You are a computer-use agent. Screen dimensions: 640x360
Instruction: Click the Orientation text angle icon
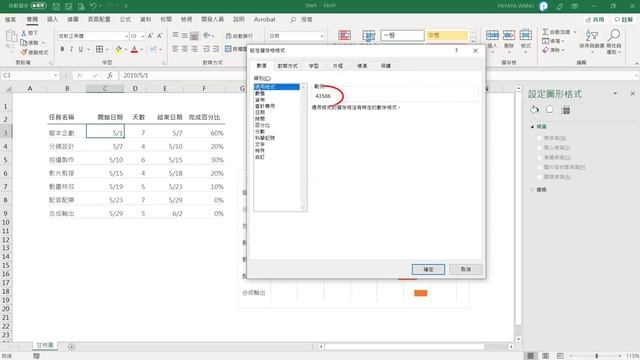(x=207, y=36)
